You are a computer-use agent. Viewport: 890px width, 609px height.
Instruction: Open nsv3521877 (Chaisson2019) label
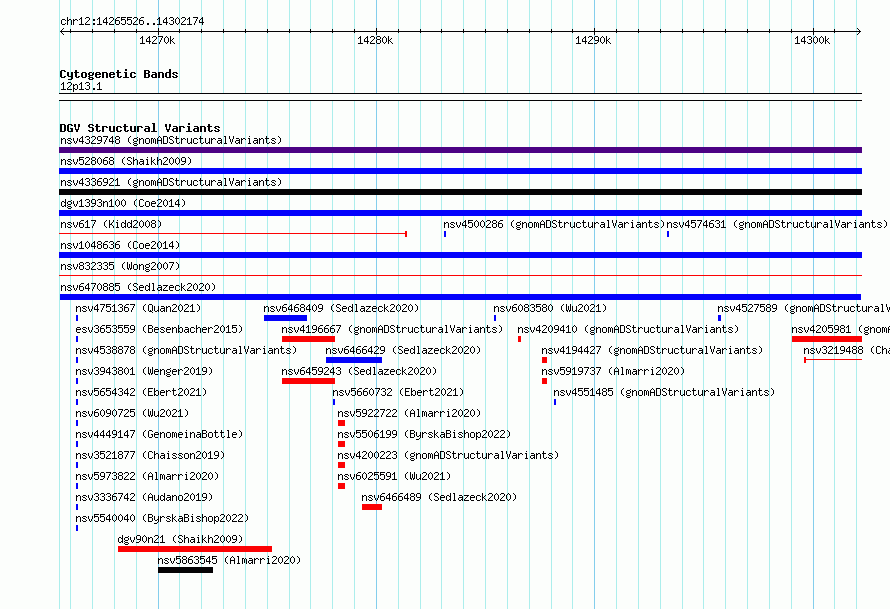pyautogui.click(x=150, y=455)
